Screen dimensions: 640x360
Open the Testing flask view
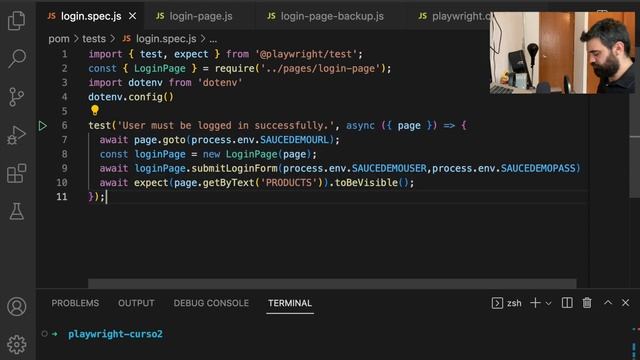point(17,211)
